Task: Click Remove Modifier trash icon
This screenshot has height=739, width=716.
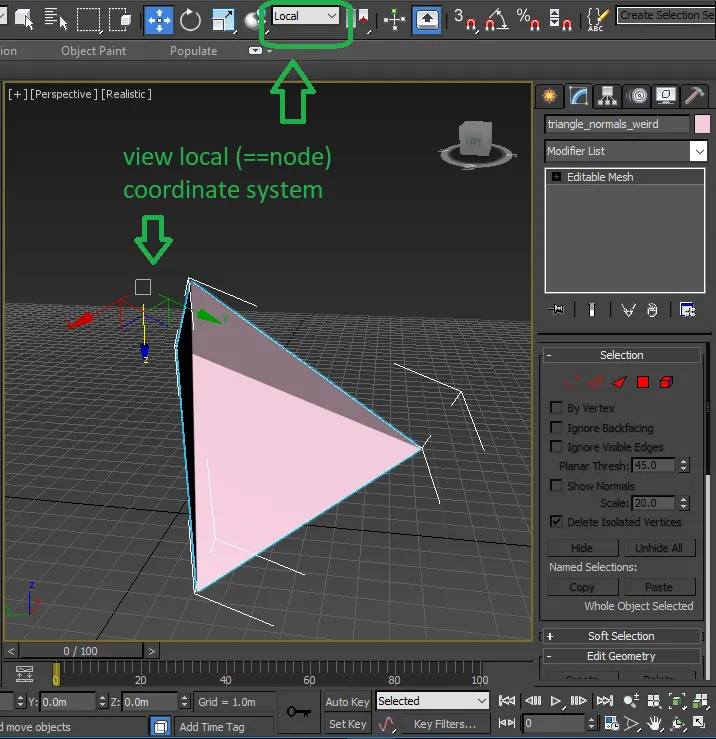Action: [652, 310]
